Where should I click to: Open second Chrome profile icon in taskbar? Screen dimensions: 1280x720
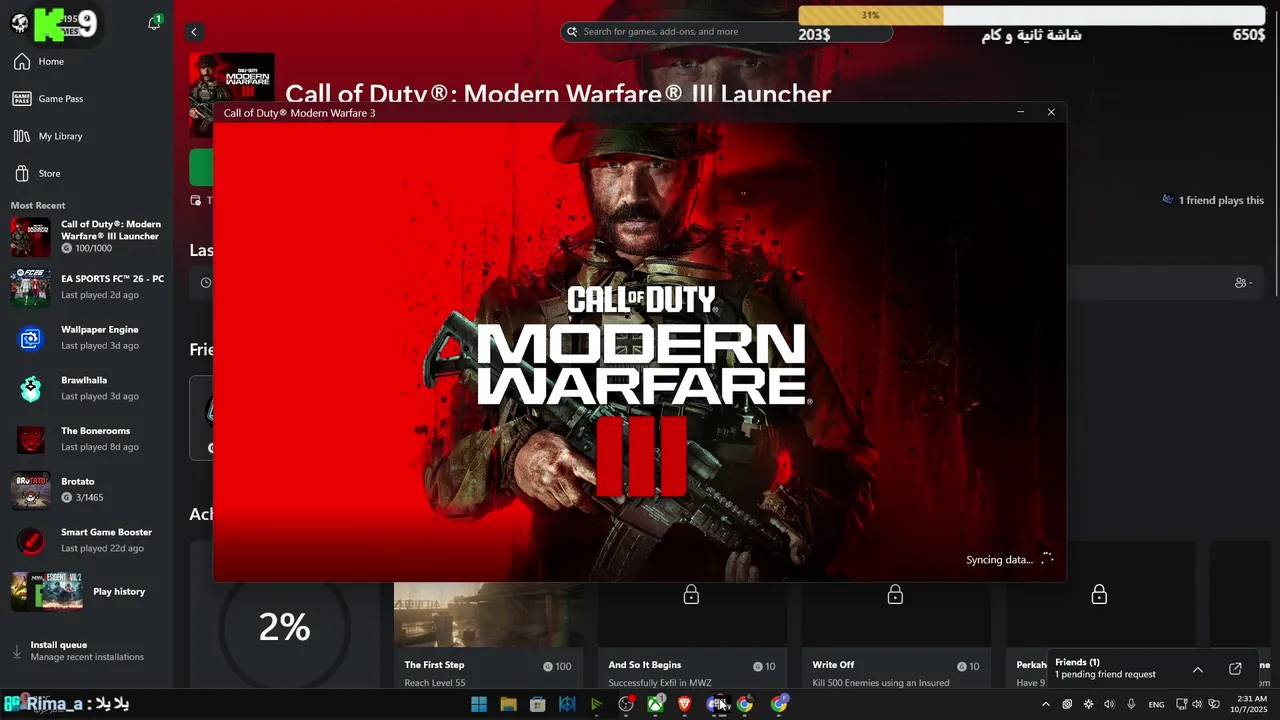(x=779, y=704)
